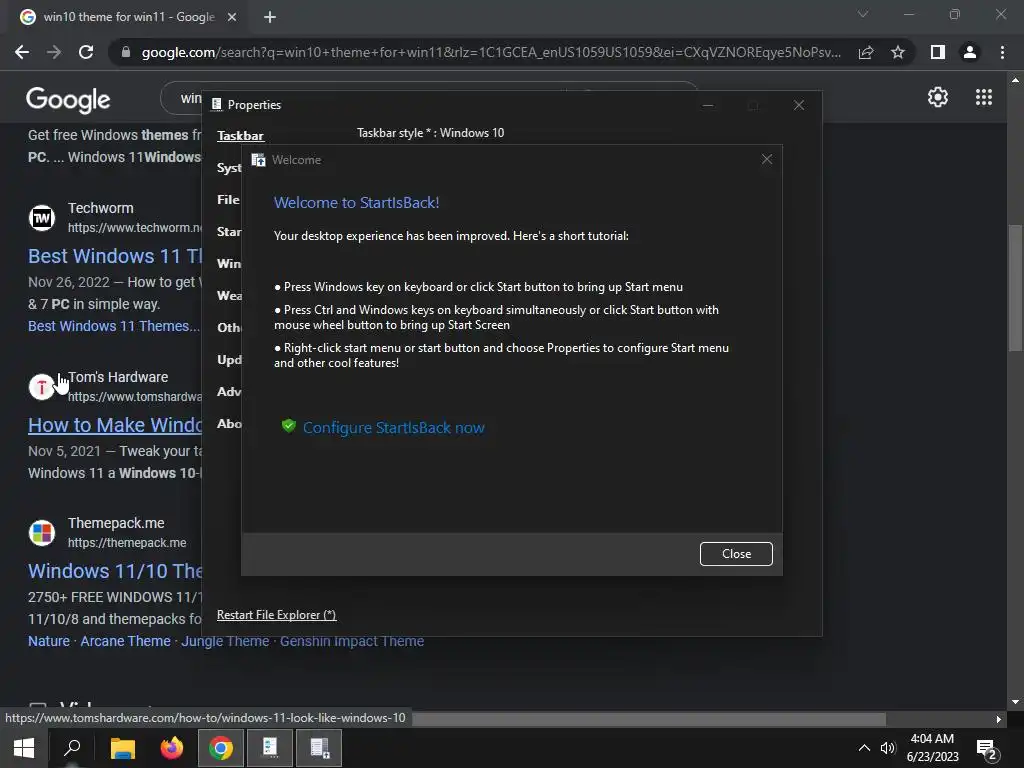Screen dimensions: 1024x768
Task: Click the Arcane Theme sitelink
Action: coord(125,641)
